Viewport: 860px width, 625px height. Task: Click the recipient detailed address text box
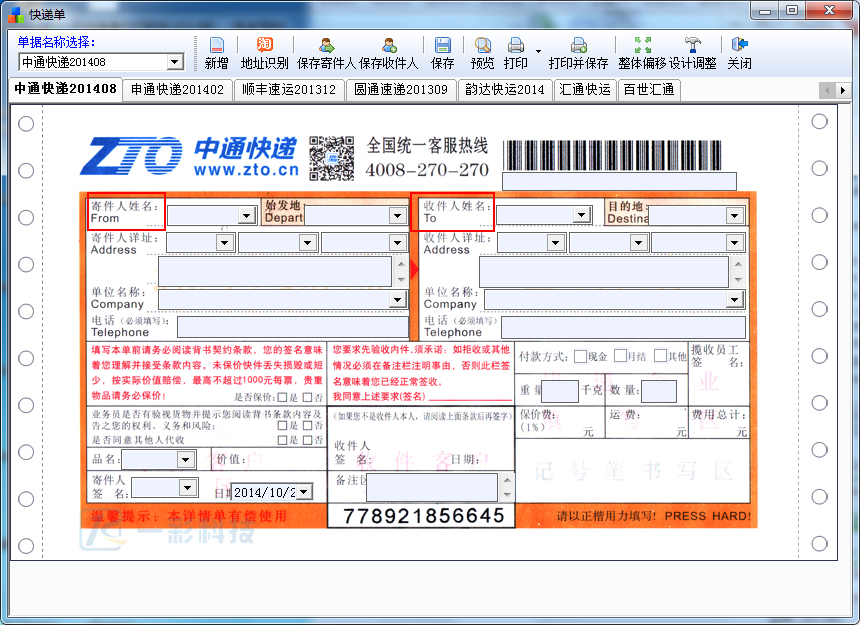pos(604,271)
